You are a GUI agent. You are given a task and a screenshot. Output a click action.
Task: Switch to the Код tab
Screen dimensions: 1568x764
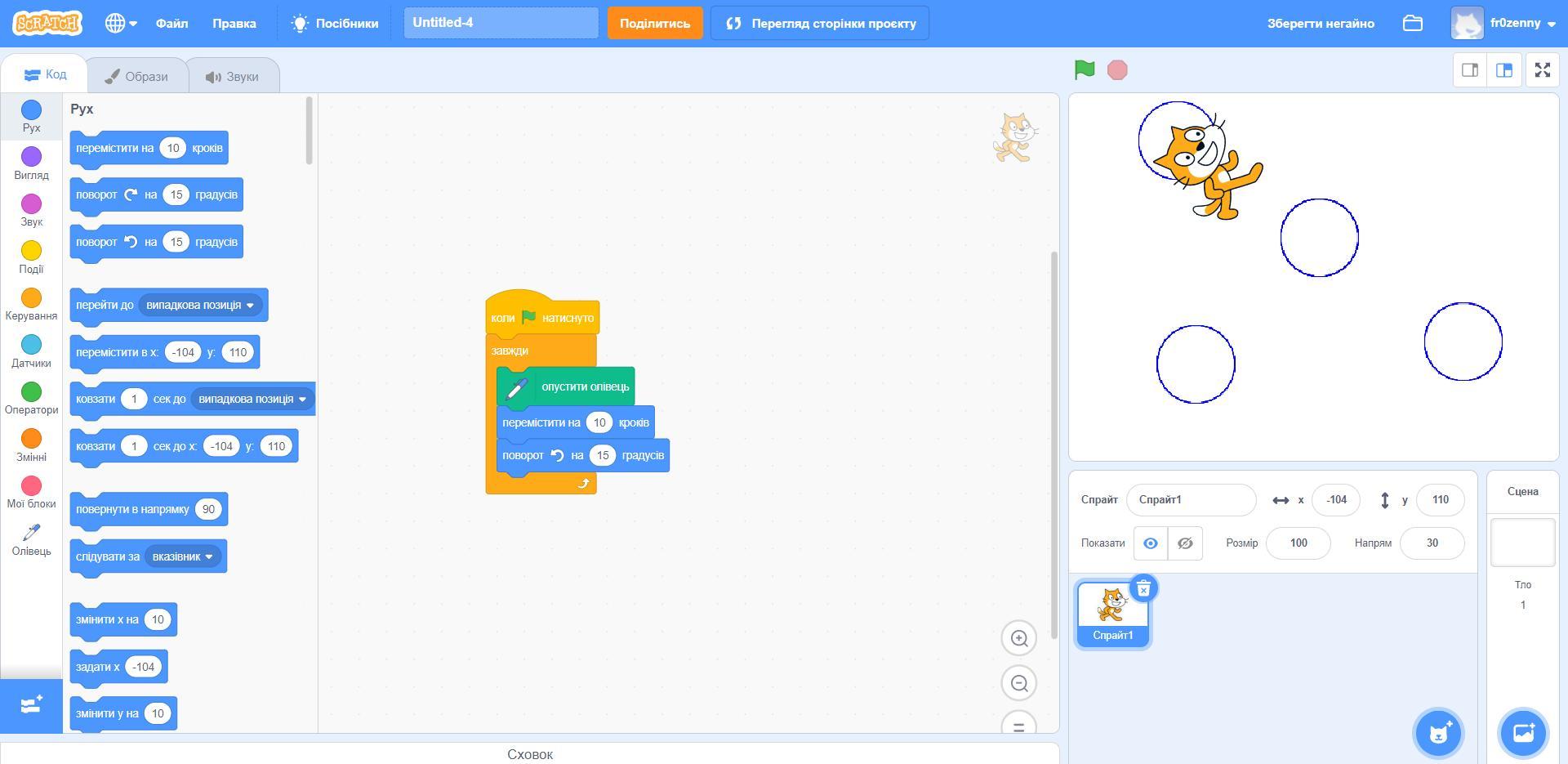[46, 75]
